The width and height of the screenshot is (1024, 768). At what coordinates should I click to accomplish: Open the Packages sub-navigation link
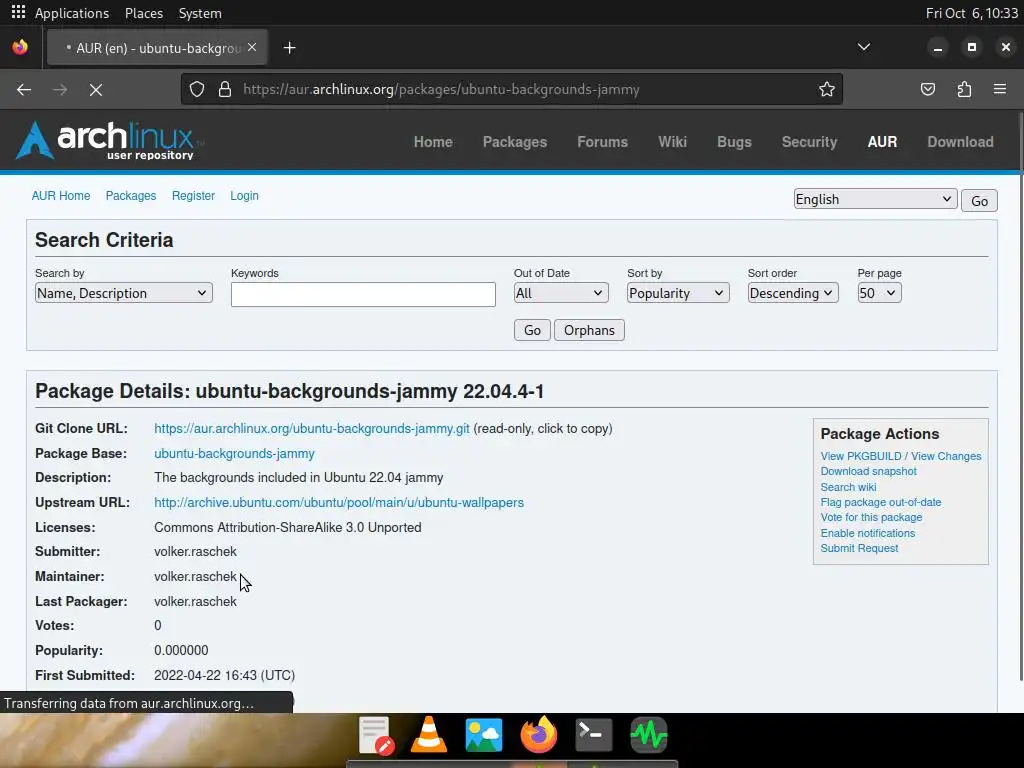(x=131, y=195)
